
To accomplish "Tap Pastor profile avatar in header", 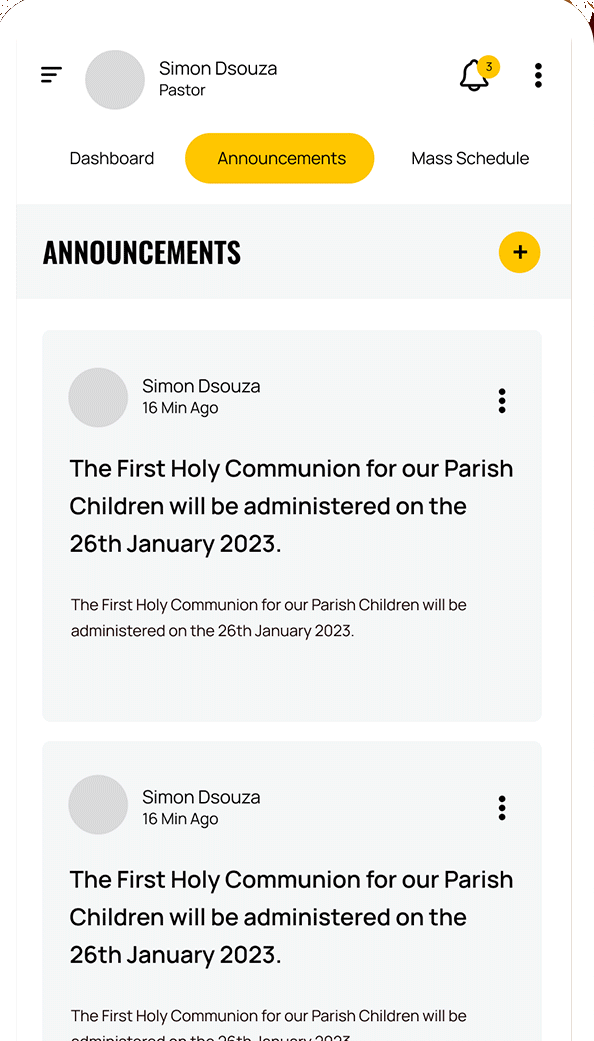I will (x=115, y=80).
